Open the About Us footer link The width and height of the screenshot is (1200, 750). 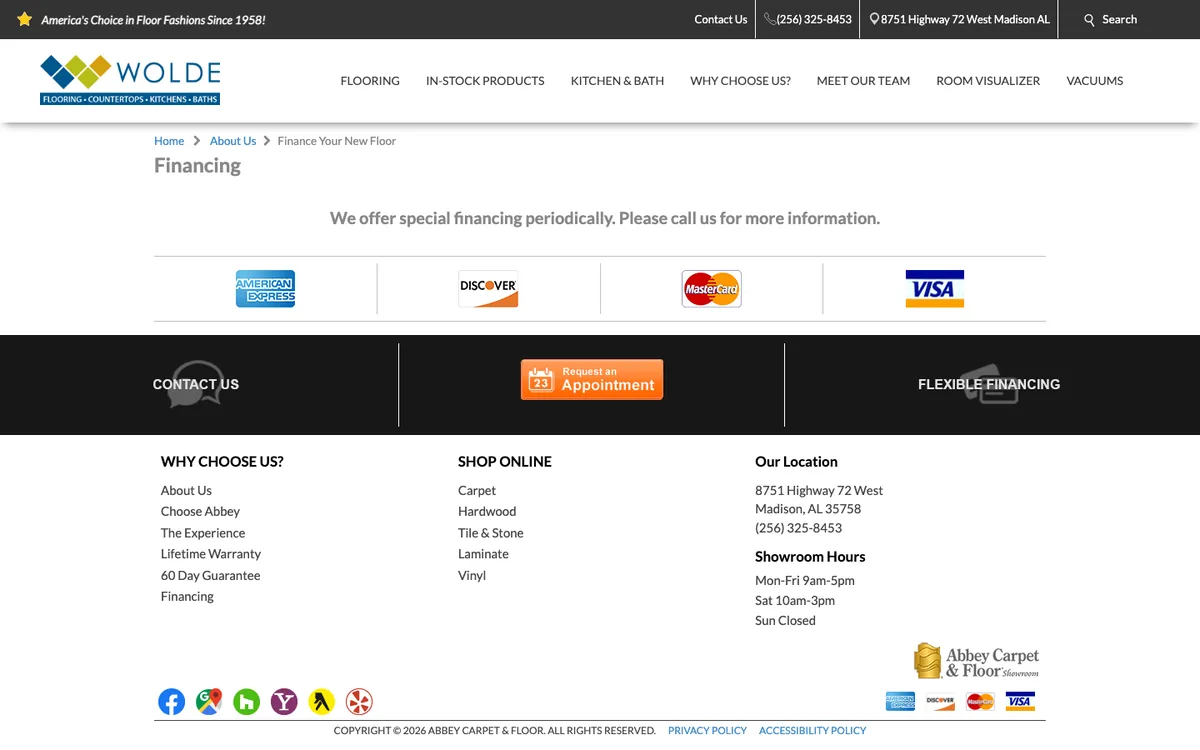pos(186,490)
